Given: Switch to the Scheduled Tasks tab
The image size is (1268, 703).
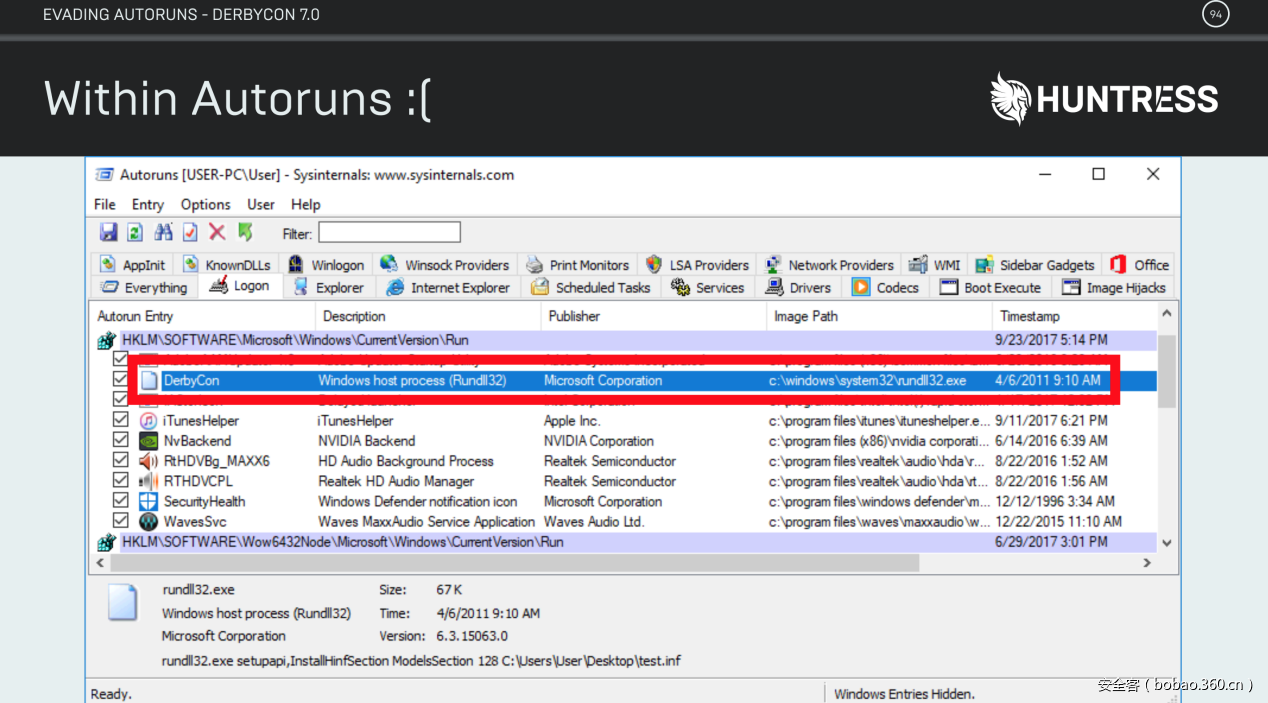Looking at the screenshot, I should click(x=591, y=288).
